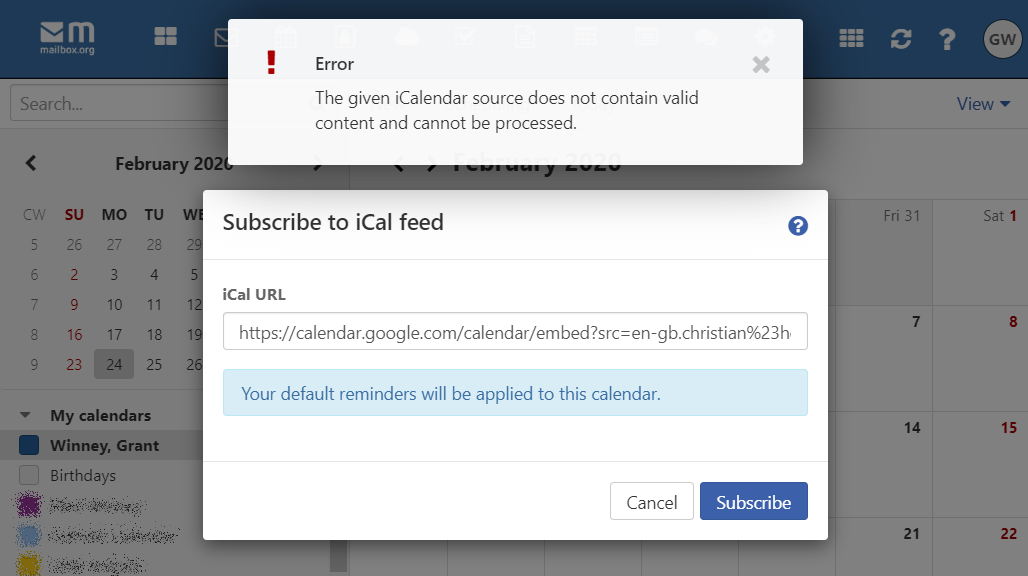This screenshot has width=1028, height=576.
Task: Enable the Birthdays calendar checkbox
Action: (x=29, y=475)
